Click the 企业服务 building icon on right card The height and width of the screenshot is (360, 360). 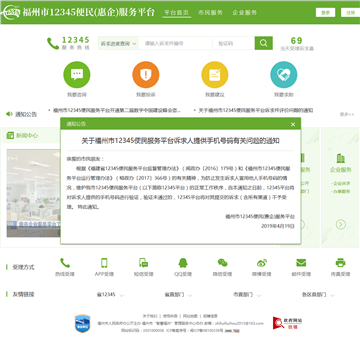[340, 158]
